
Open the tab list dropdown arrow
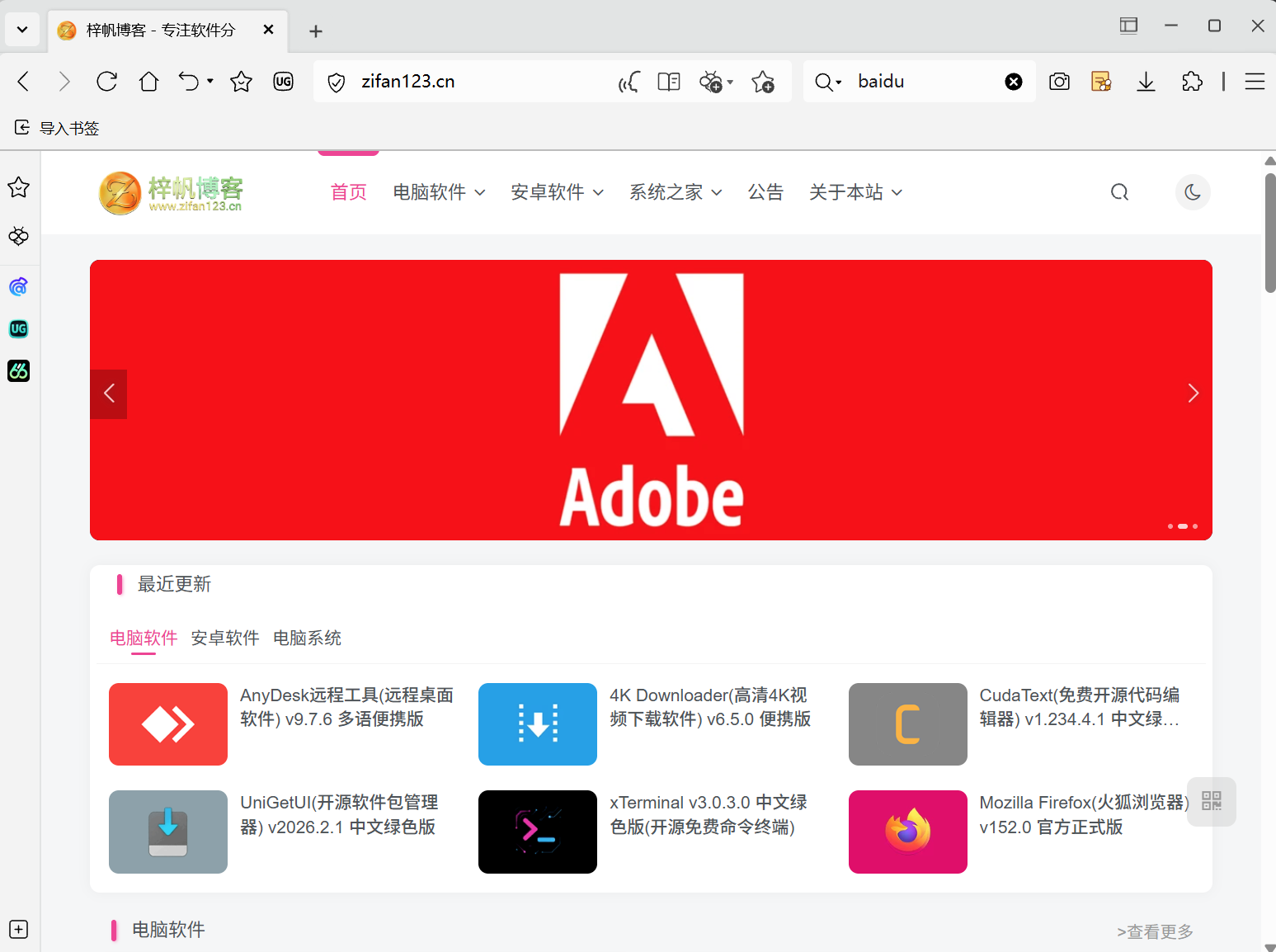(x=22, y=30)
